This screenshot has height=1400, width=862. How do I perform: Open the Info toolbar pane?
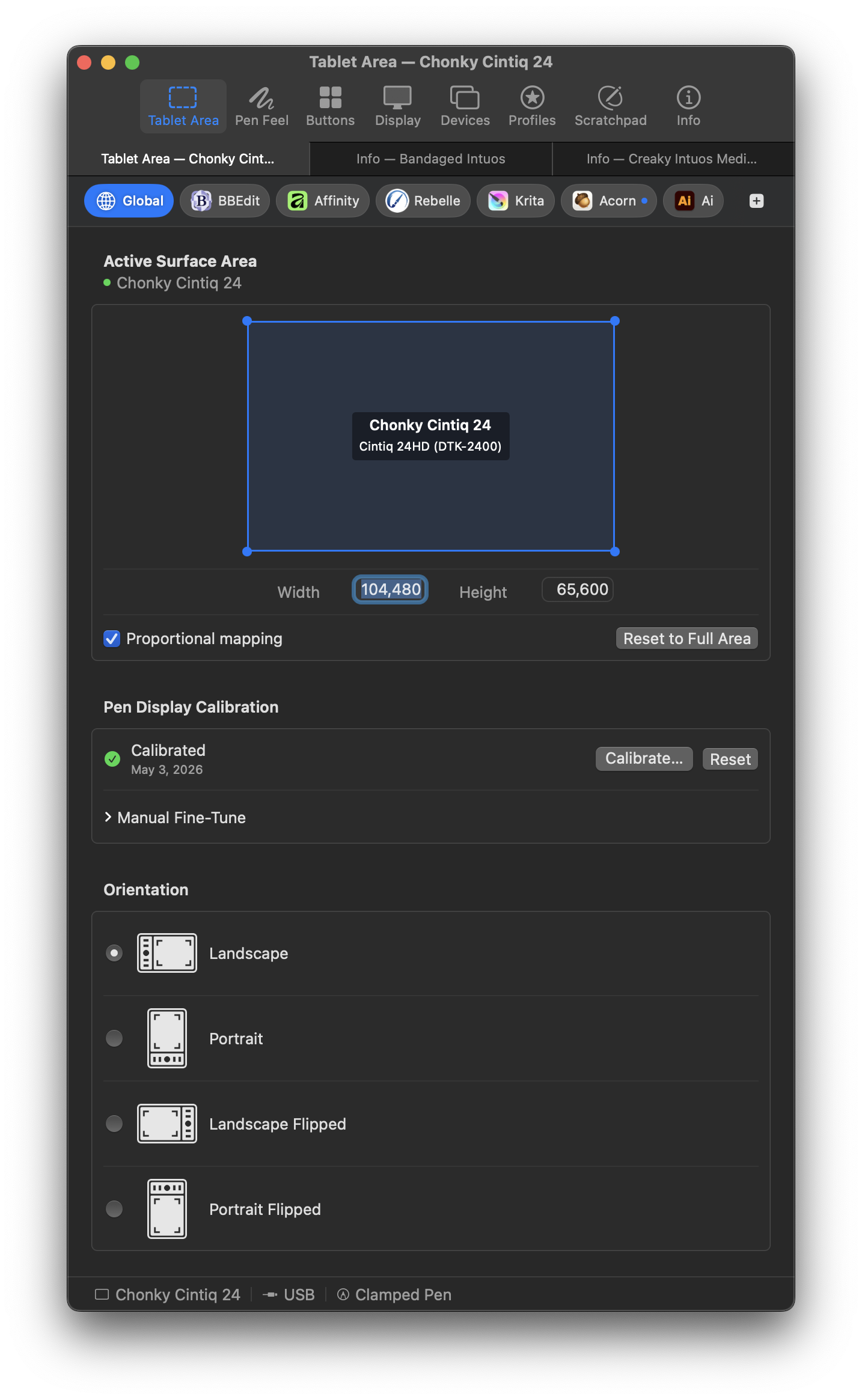pyautogui.click(x=688, y=106)
